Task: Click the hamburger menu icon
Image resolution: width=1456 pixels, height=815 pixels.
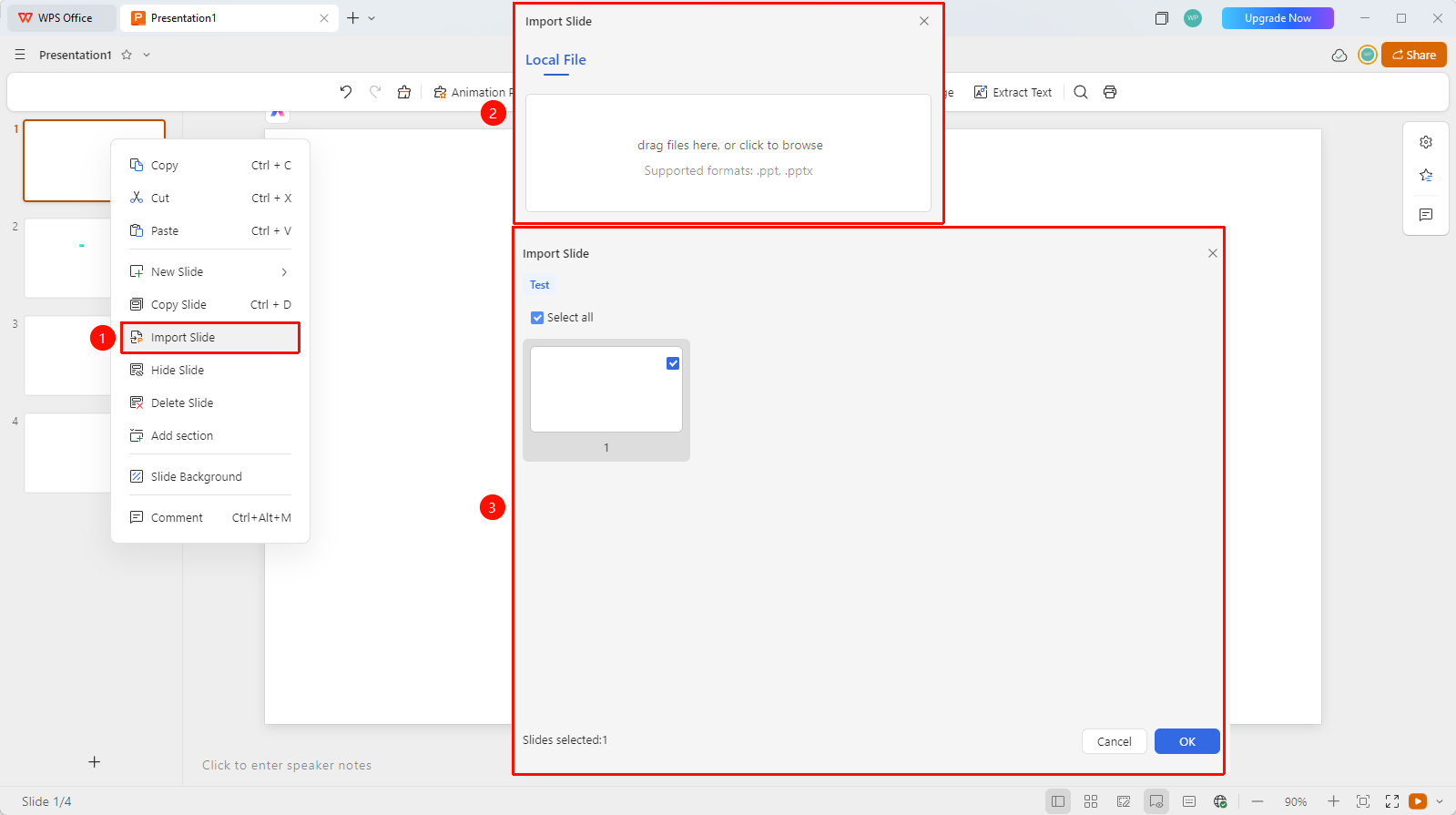Action: [x=20, y=55]
